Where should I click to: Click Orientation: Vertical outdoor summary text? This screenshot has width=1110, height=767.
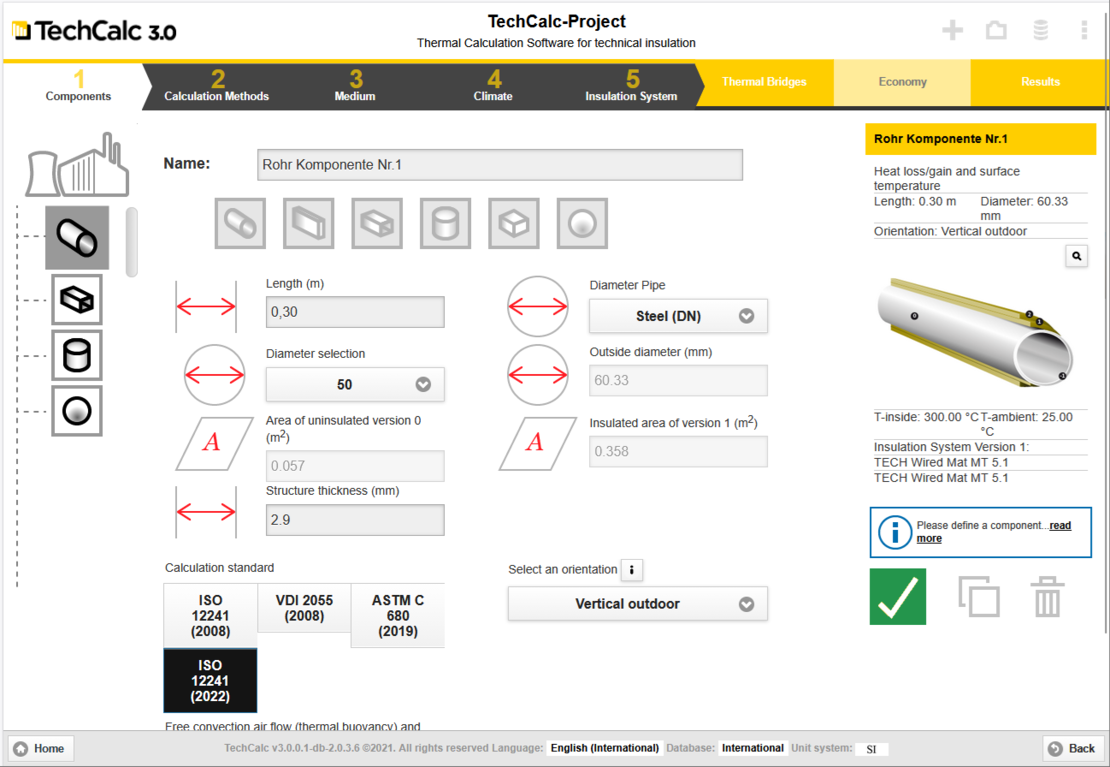point(950,231)
